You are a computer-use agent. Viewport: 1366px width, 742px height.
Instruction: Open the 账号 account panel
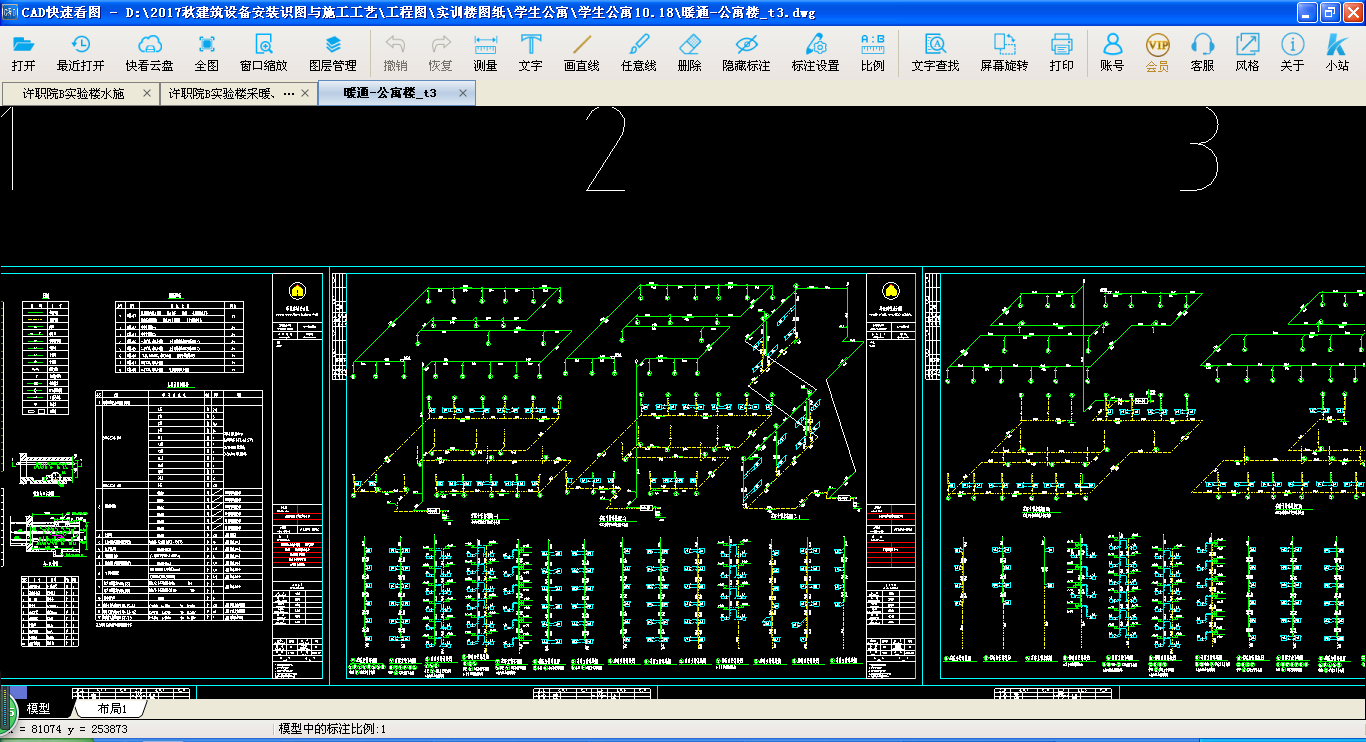[1112, 53]
